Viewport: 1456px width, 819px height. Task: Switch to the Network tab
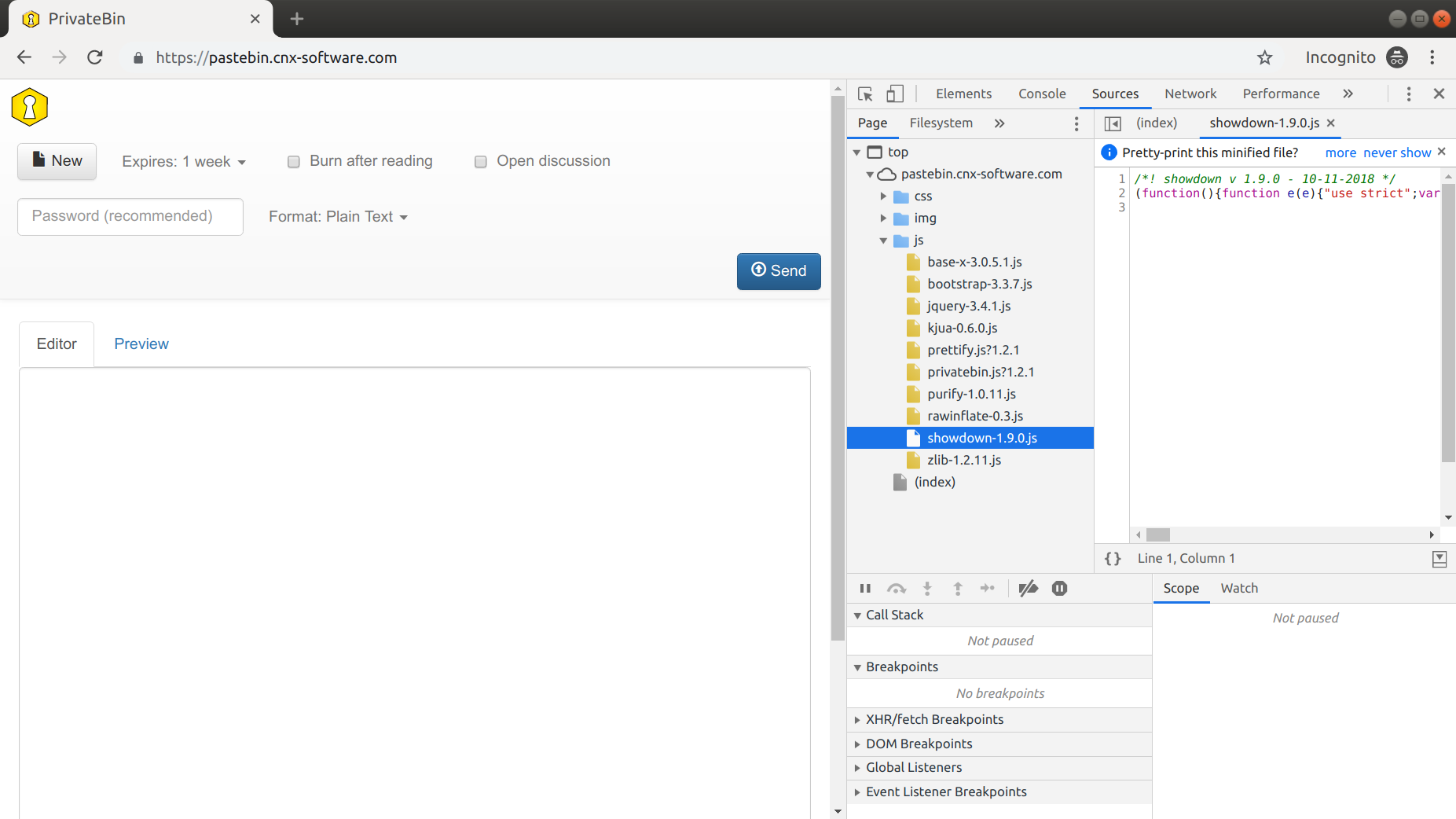(x=1190, y=94)
